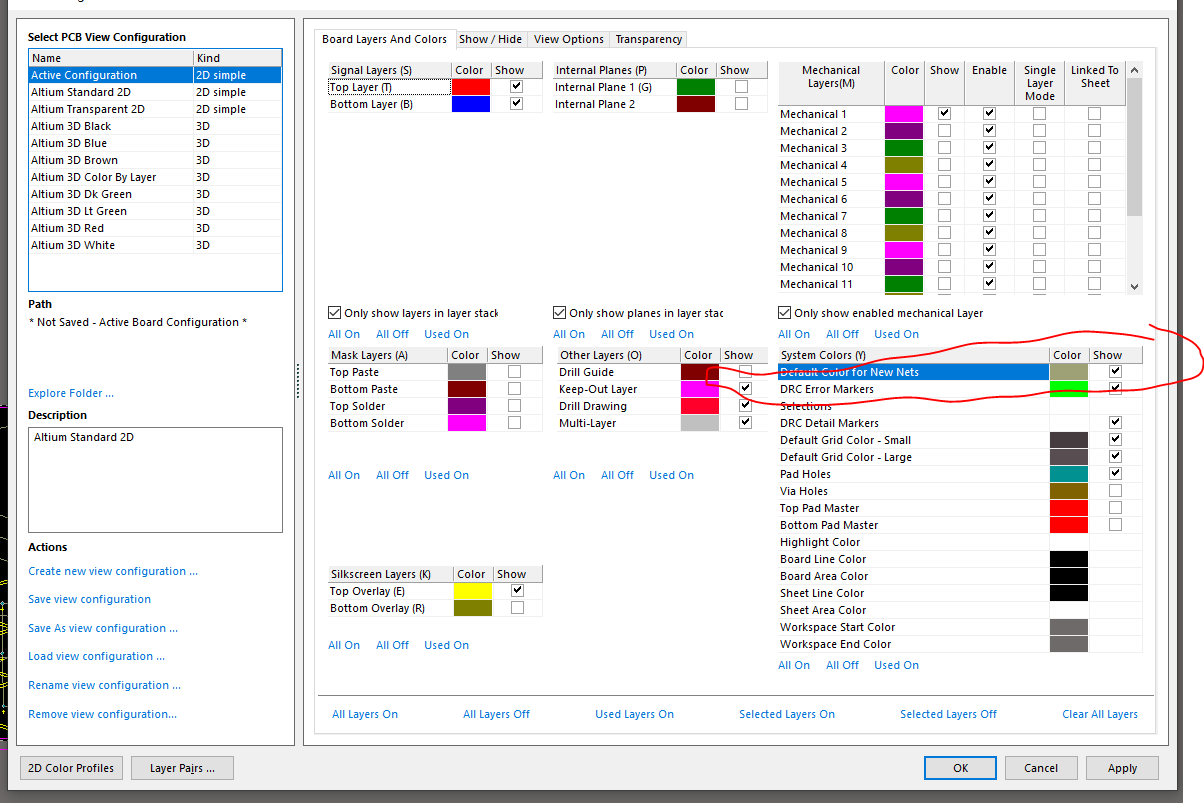Toggle Show for Top Overlay silkscreen
Image resolution: width=1204 pixels, height=803 pixels.
click(x=517, y=591)
